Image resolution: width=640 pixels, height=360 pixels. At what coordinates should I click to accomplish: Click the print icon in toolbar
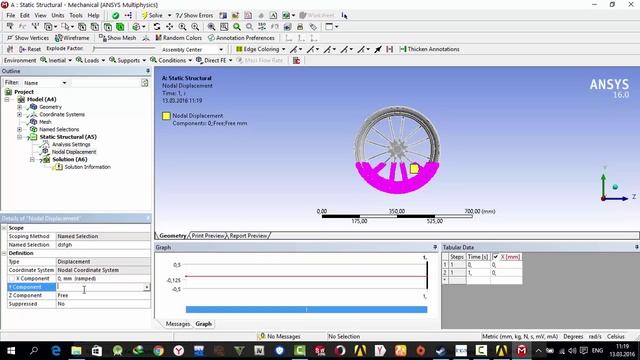[x=300, y=27]
